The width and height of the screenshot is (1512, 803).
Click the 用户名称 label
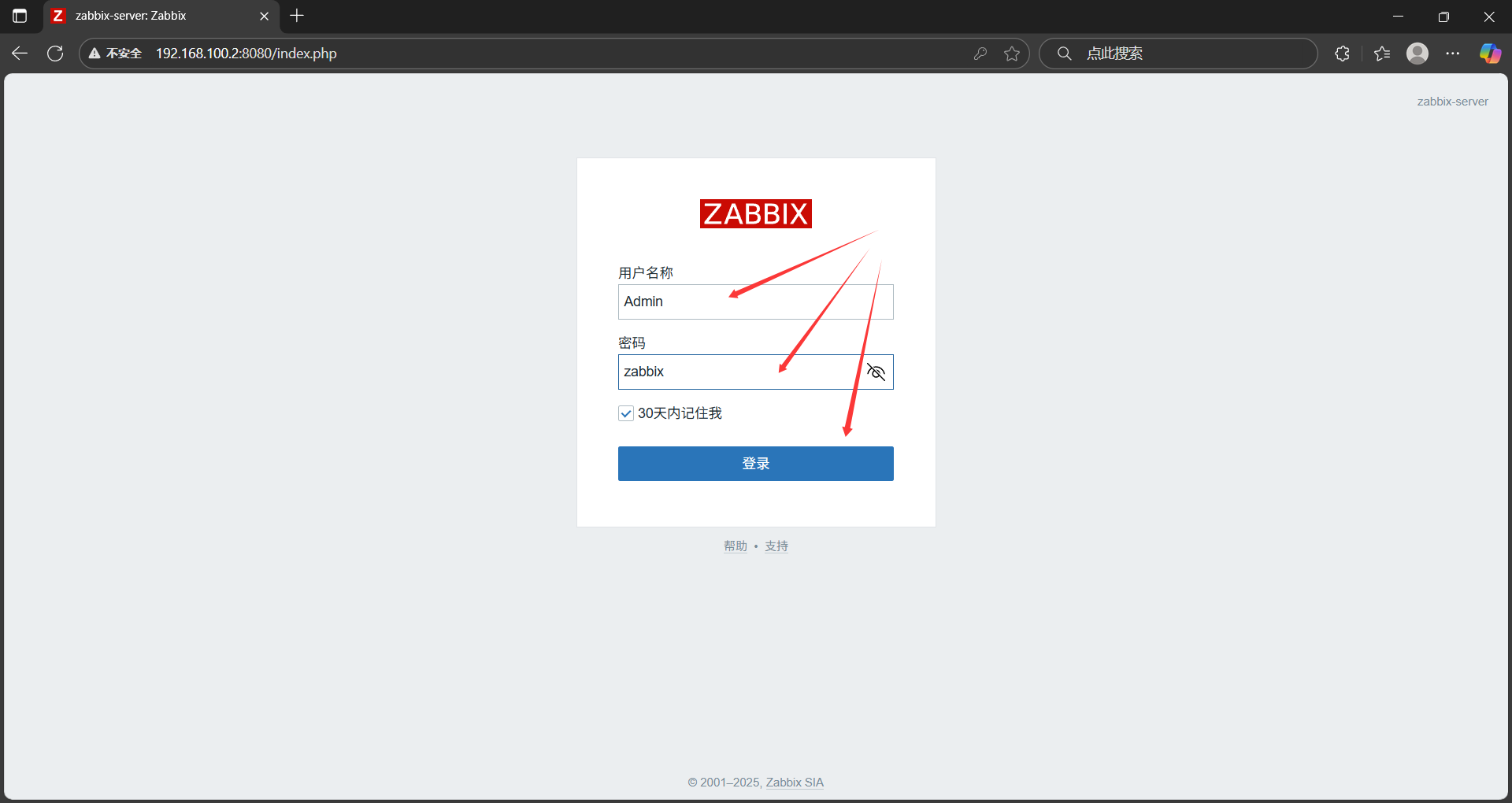coord(646,272)
